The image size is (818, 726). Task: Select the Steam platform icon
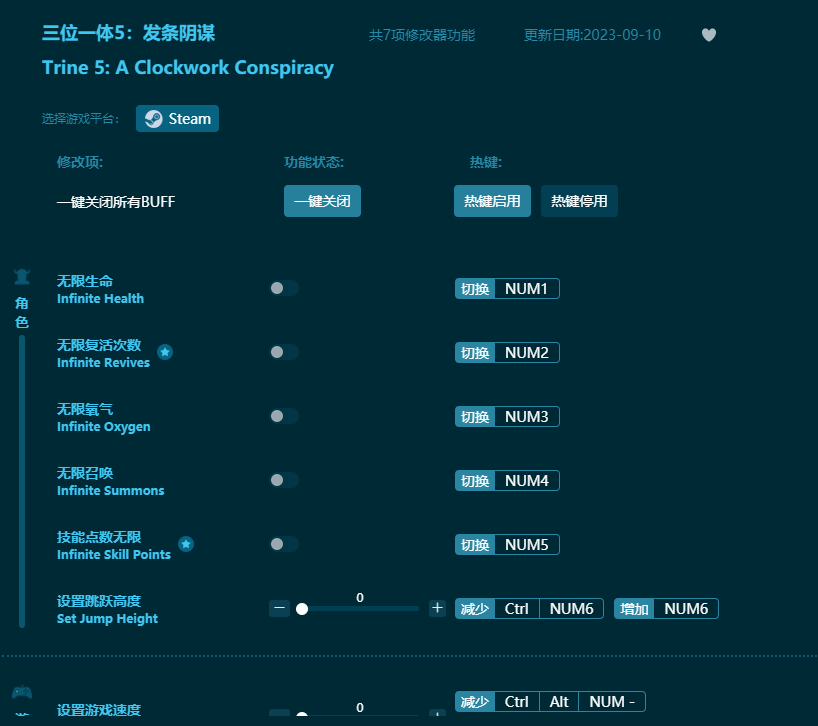coord(152,118)
